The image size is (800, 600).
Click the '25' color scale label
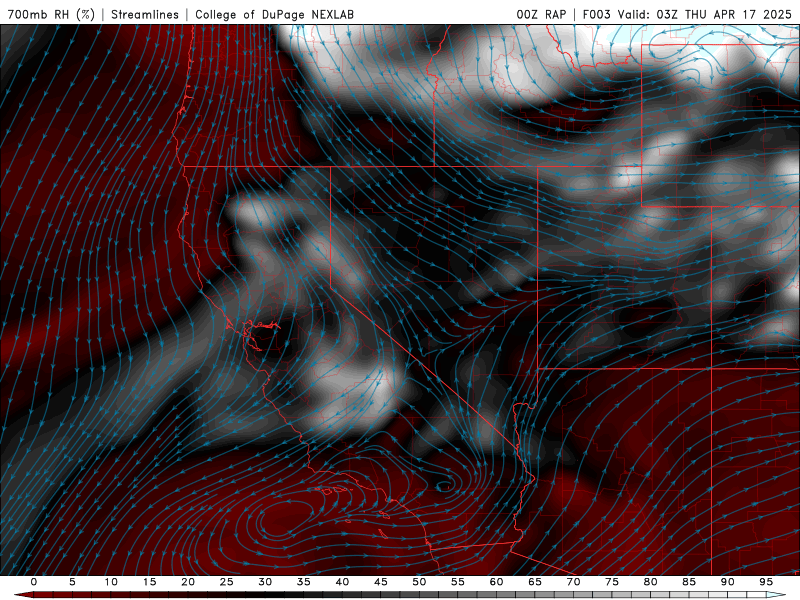tap(227, 582)
